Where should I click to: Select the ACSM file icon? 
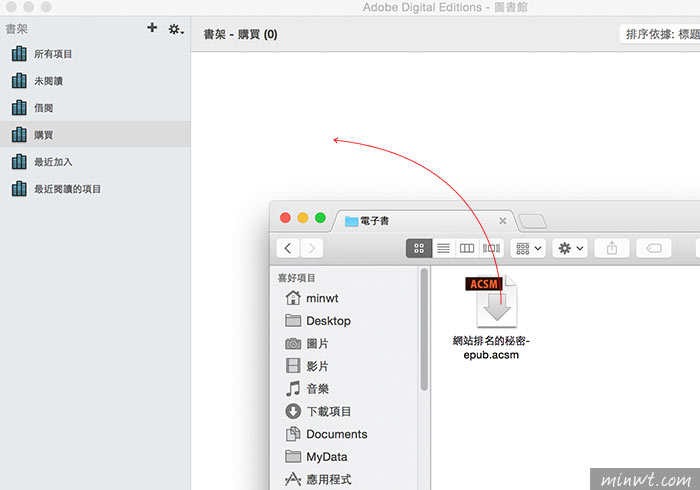491,301
